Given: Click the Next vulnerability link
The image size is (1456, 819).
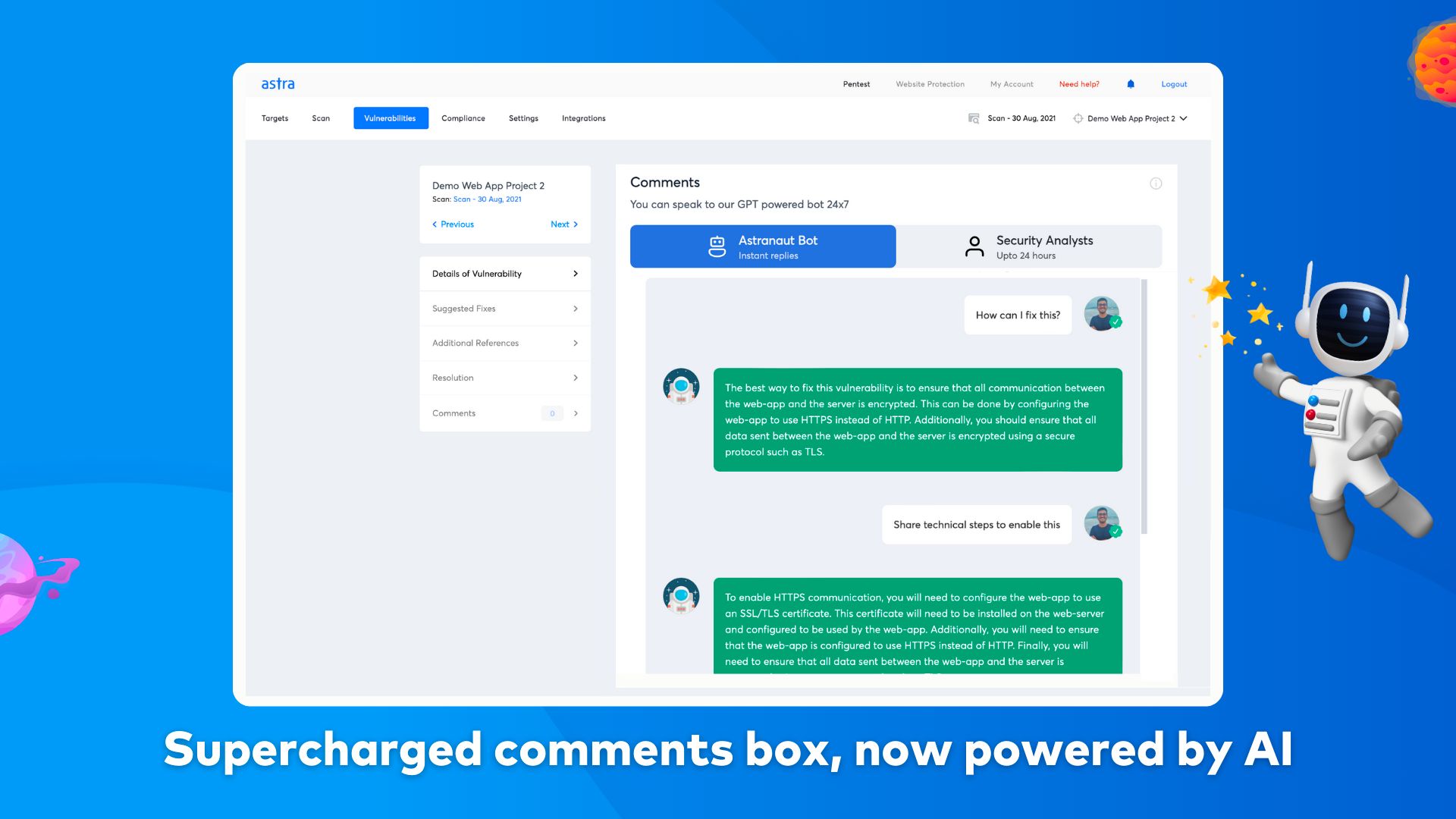Looking at the screenshot, I should click(564, 224).
